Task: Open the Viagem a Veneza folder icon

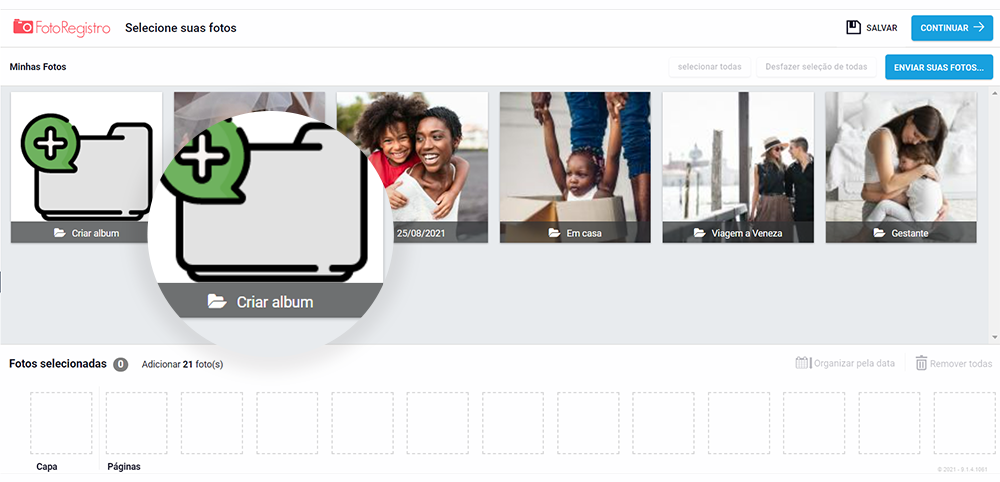Action: (x=700, y=233)
